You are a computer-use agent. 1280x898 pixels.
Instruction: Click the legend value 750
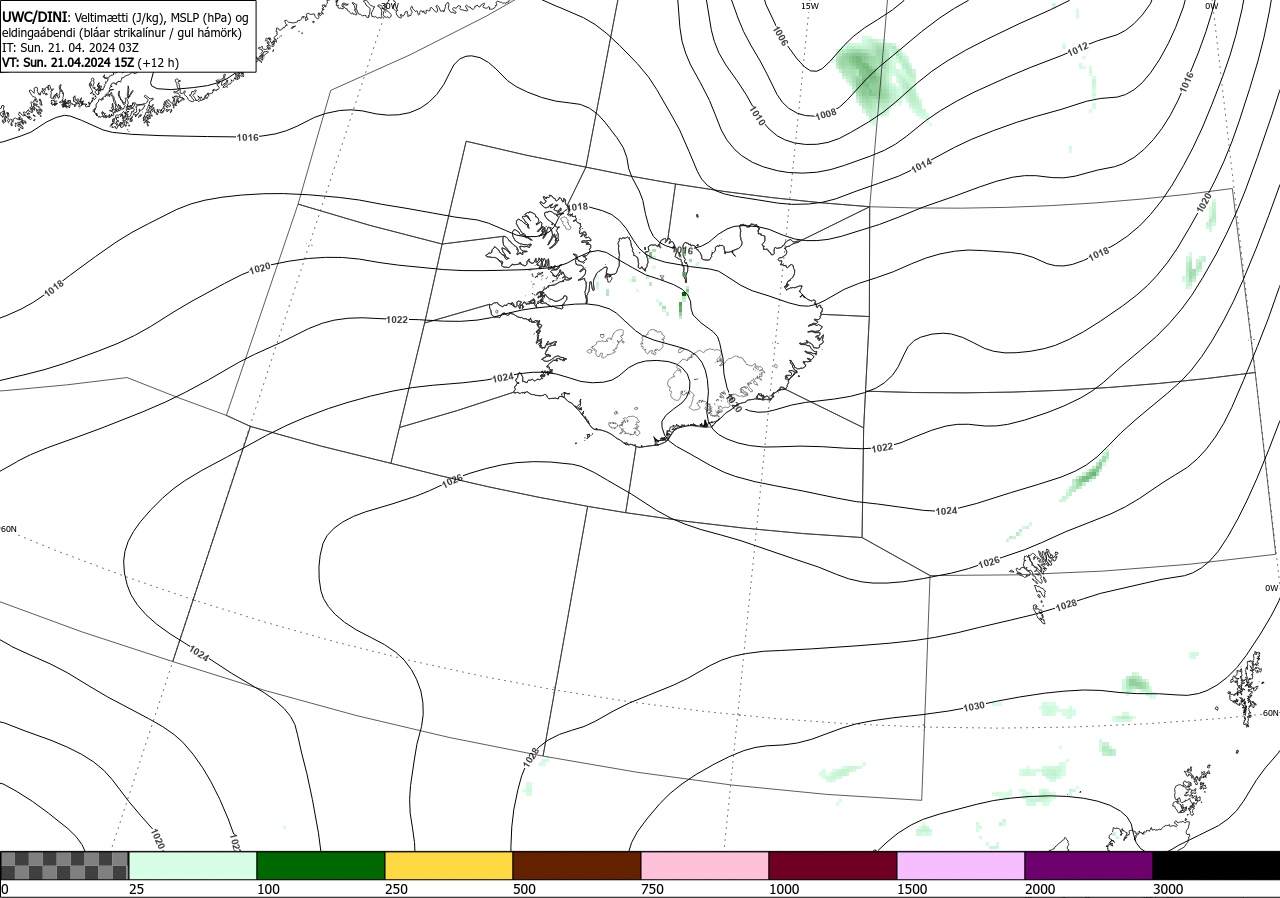[653, 889]
